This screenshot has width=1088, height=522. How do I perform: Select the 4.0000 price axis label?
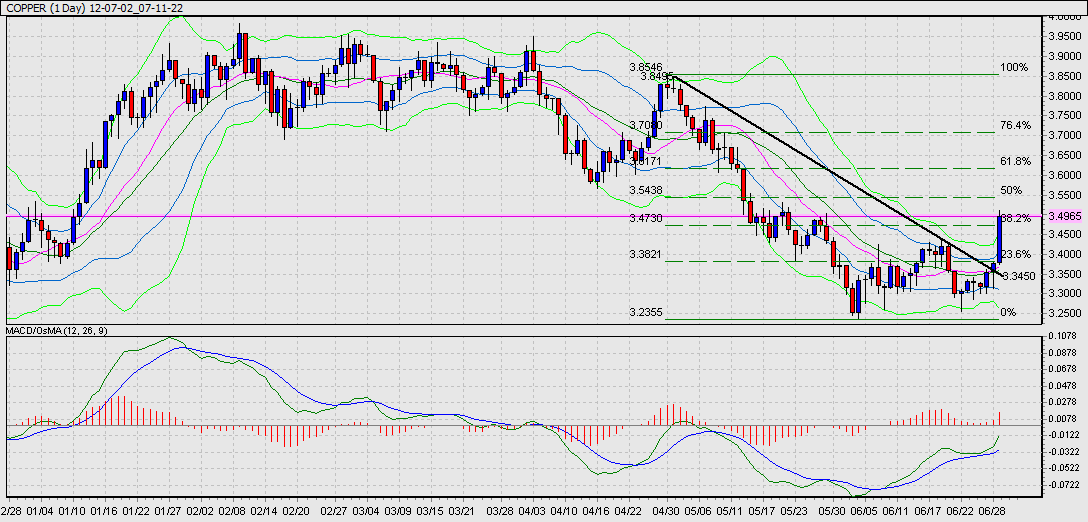(x=1063, y=17)
